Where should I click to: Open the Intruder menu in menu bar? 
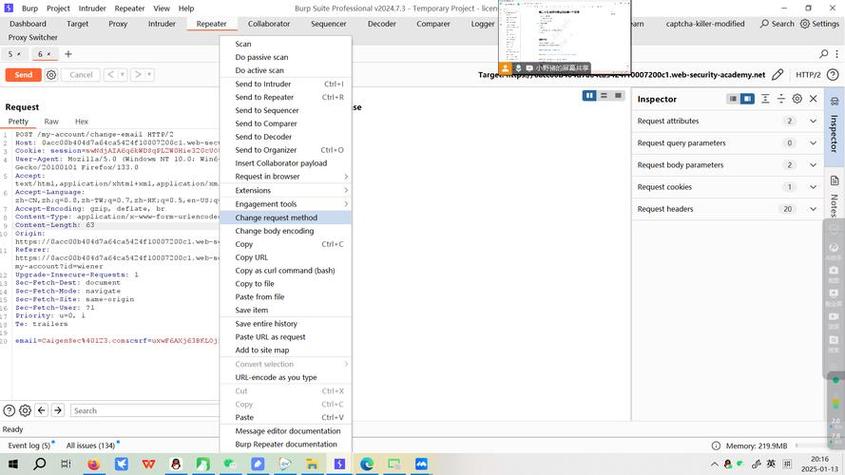click(92, 9)
